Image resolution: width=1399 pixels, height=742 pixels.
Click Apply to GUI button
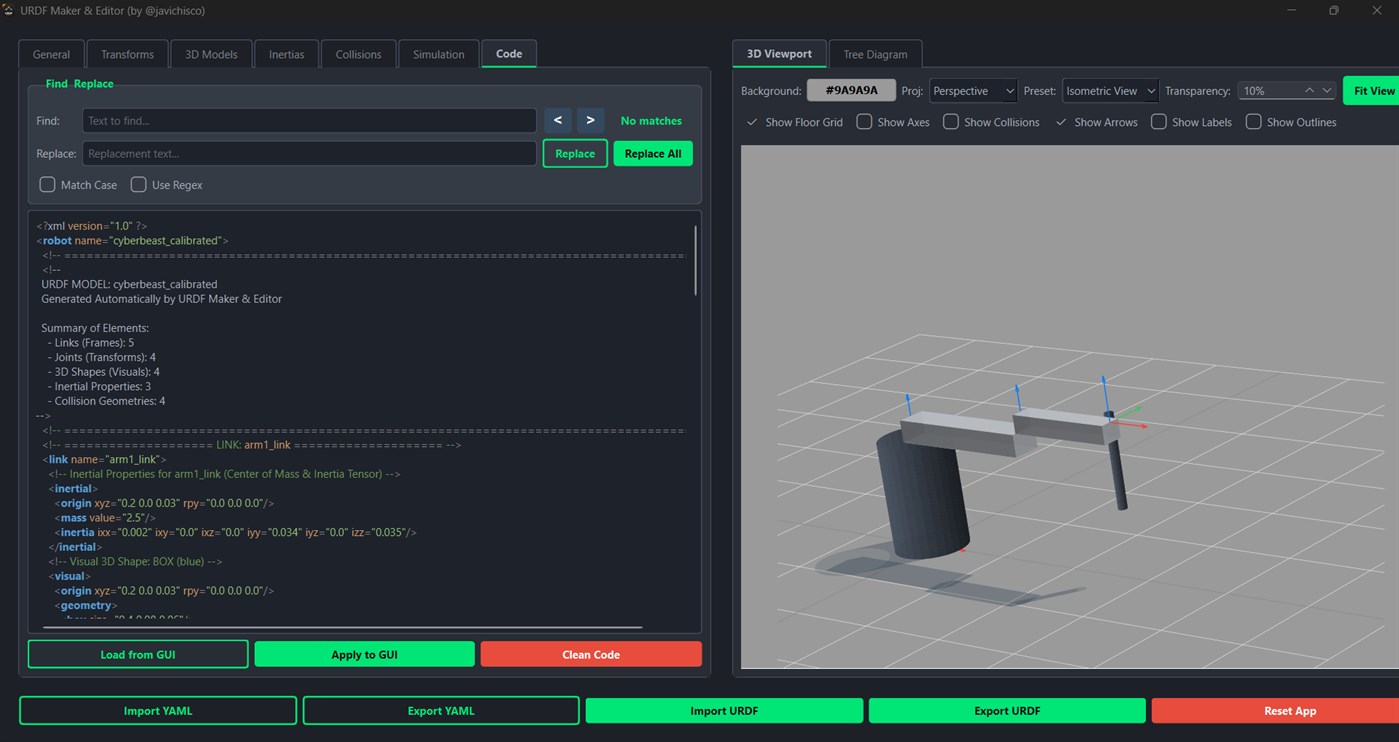pyautogui.click(x=364, y=654)
